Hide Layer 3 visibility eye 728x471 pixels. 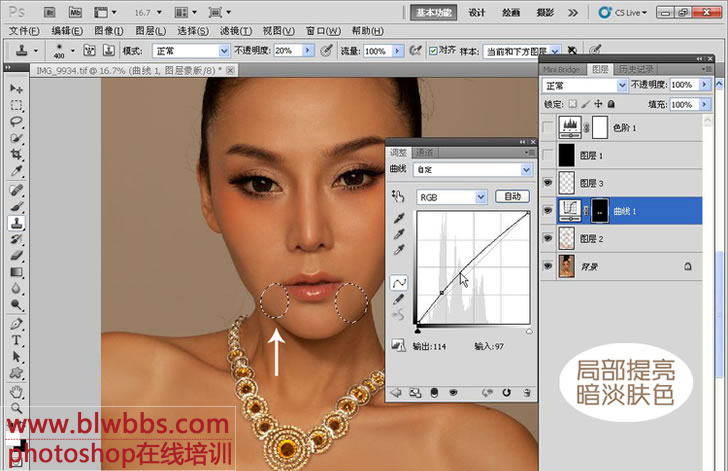(x=548, y=183)
